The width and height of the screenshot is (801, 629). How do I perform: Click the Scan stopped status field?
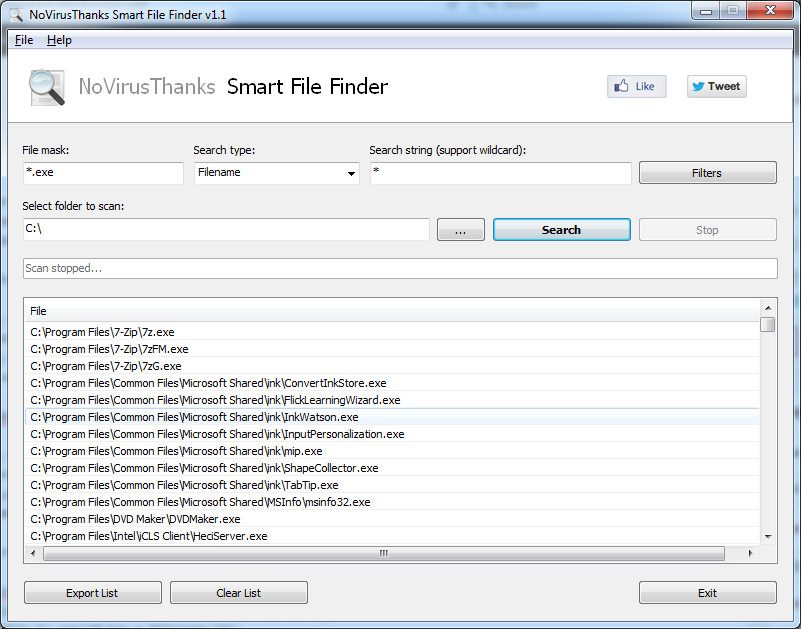400,268
